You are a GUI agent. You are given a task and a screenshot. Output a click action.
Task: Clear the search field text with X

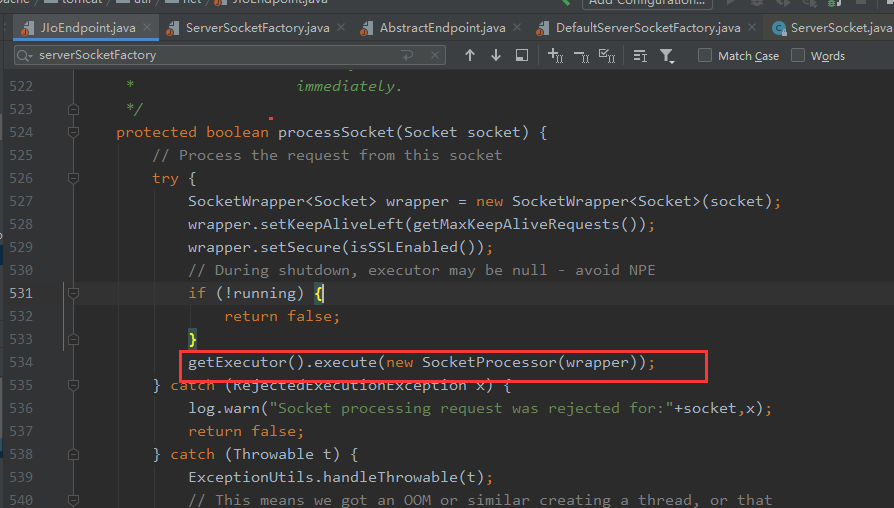pos(434,55)
